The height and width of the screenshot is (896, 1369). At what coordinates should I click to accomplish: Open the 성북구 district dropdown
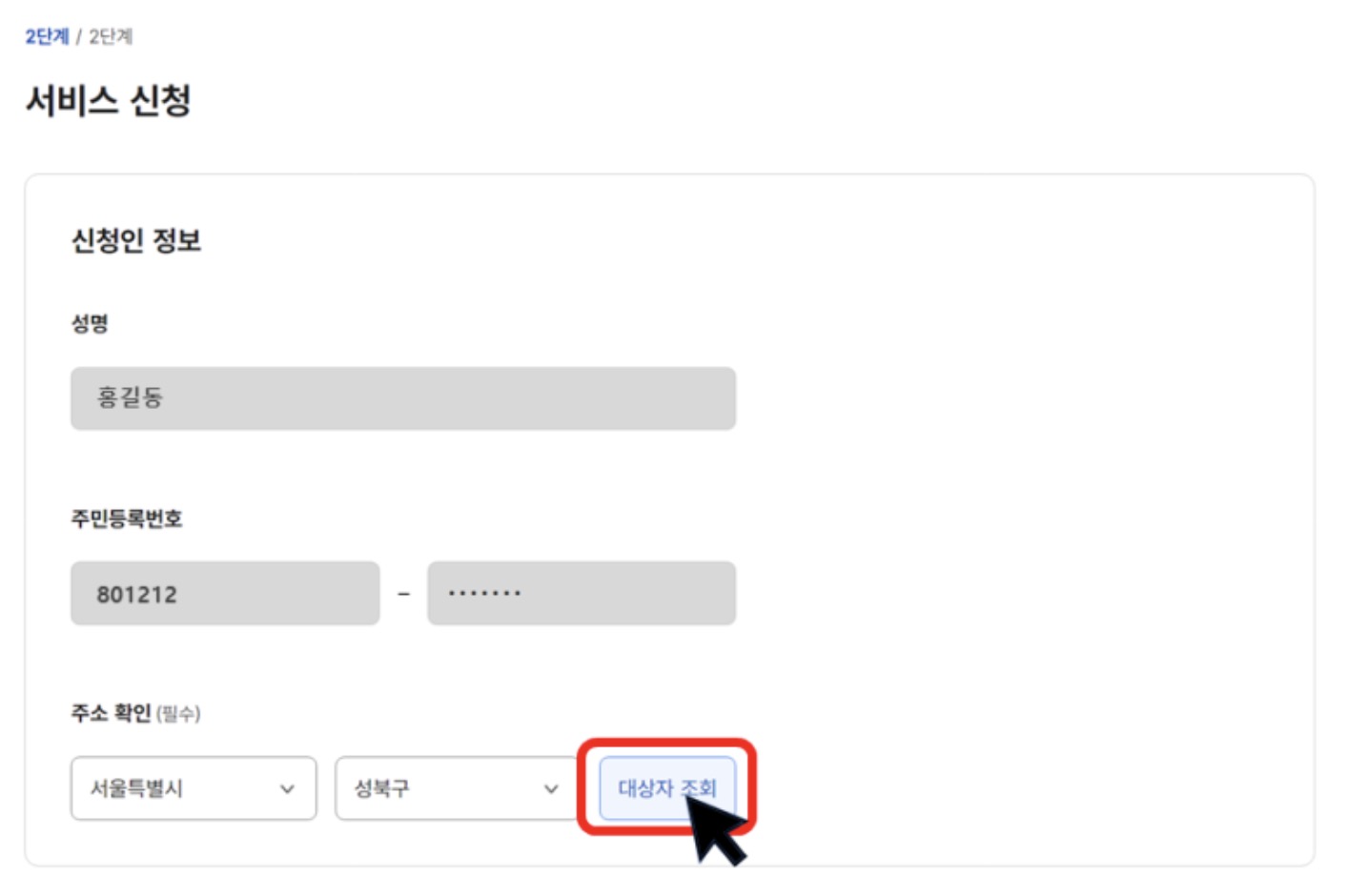[x=457, y=788]
